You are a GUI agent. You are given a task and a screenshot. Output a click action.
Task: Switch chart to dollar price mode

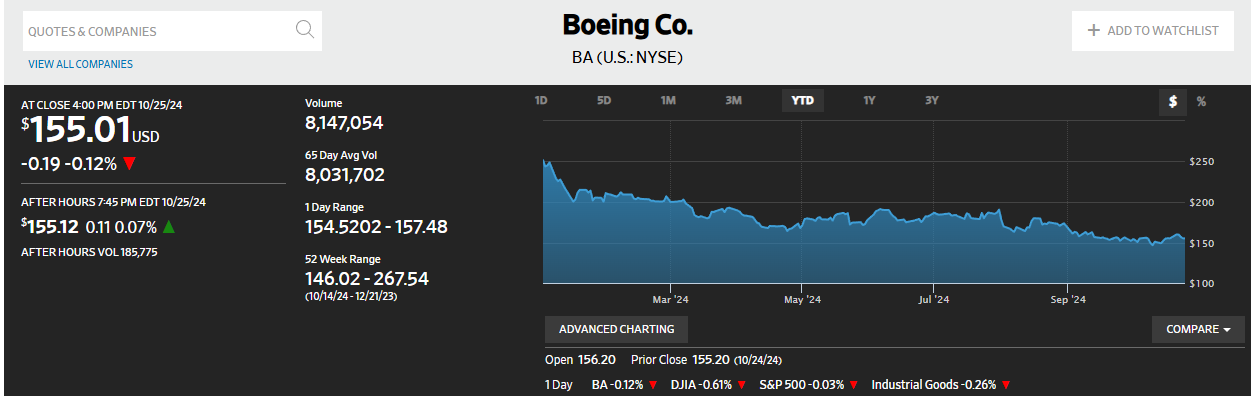coord(1172,101)
